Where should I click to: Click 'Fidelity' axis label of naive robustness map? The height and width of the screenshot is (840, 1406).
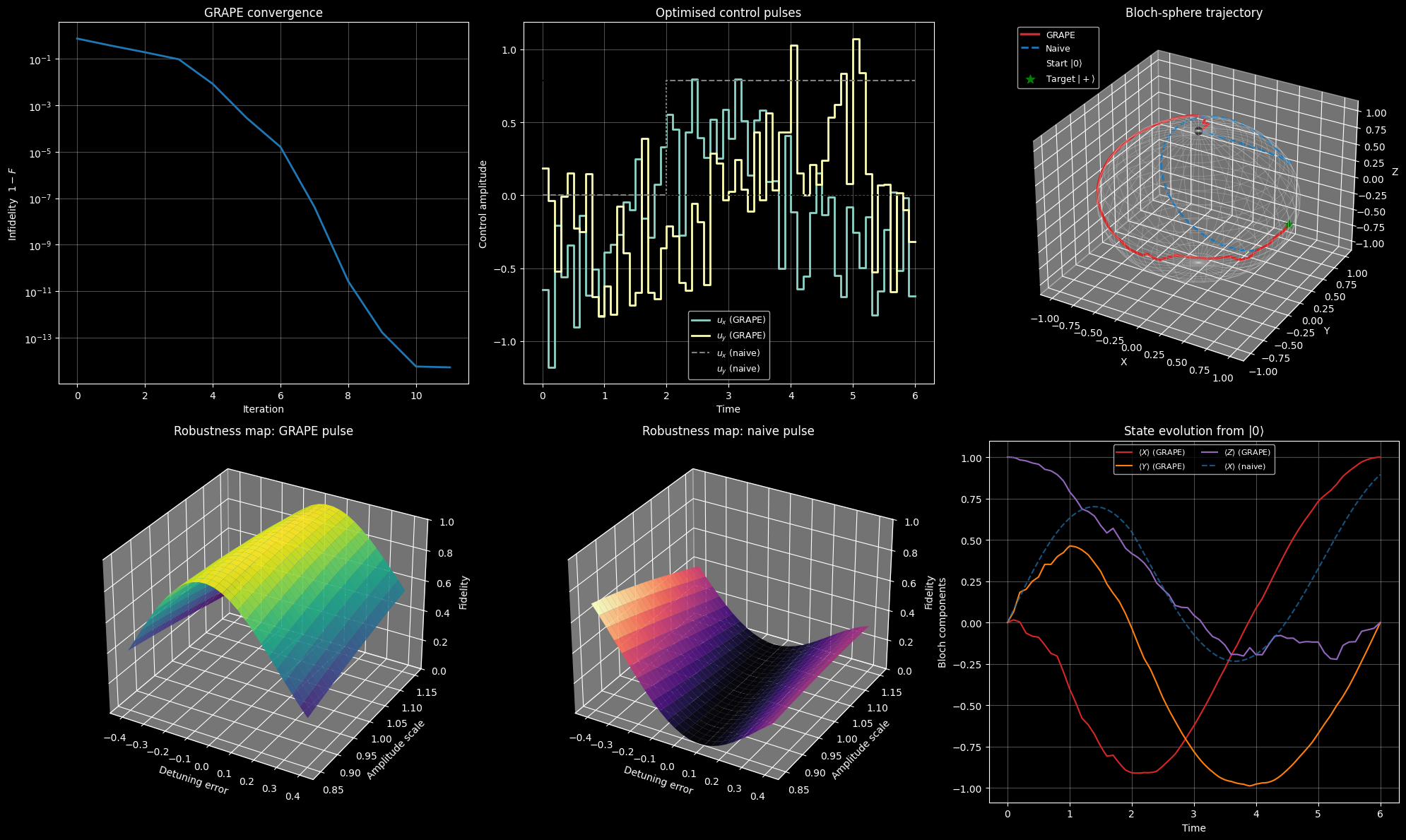click(930, 593)
